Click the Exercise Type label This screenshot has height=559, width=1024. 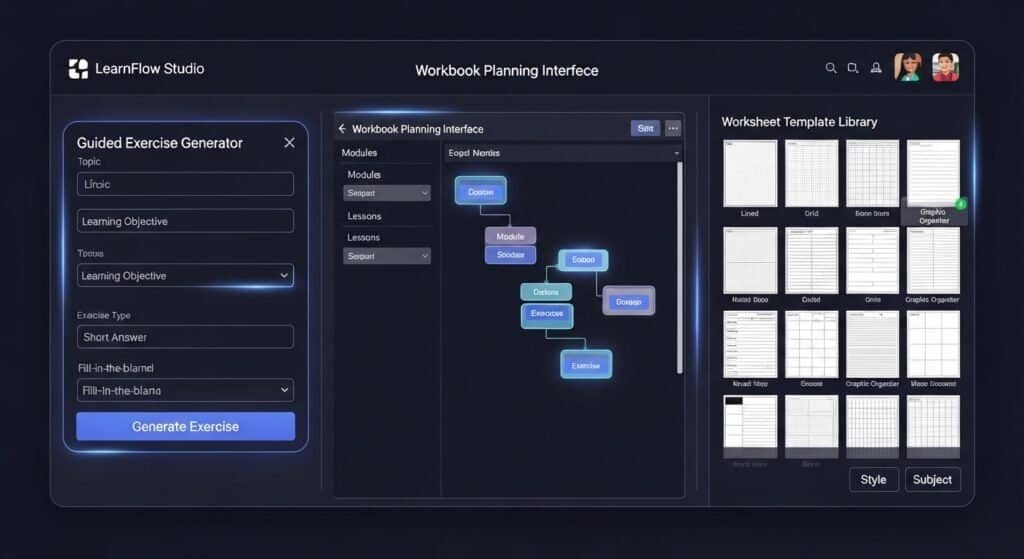click(x=104, y=315)
